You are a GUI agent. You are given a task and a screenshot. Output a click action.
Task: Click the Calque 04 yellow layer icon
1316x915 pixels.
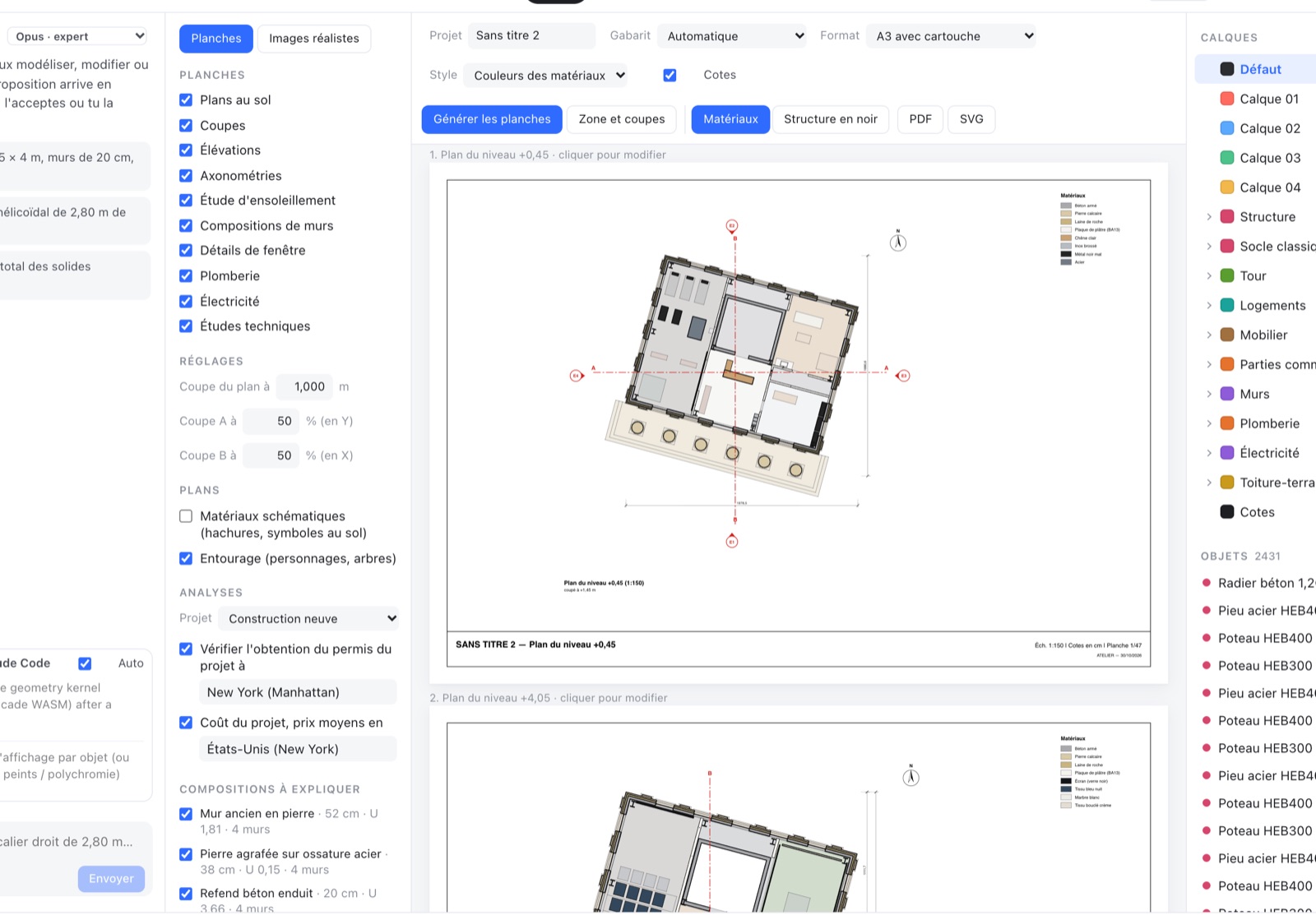(x=1227, y=187)
